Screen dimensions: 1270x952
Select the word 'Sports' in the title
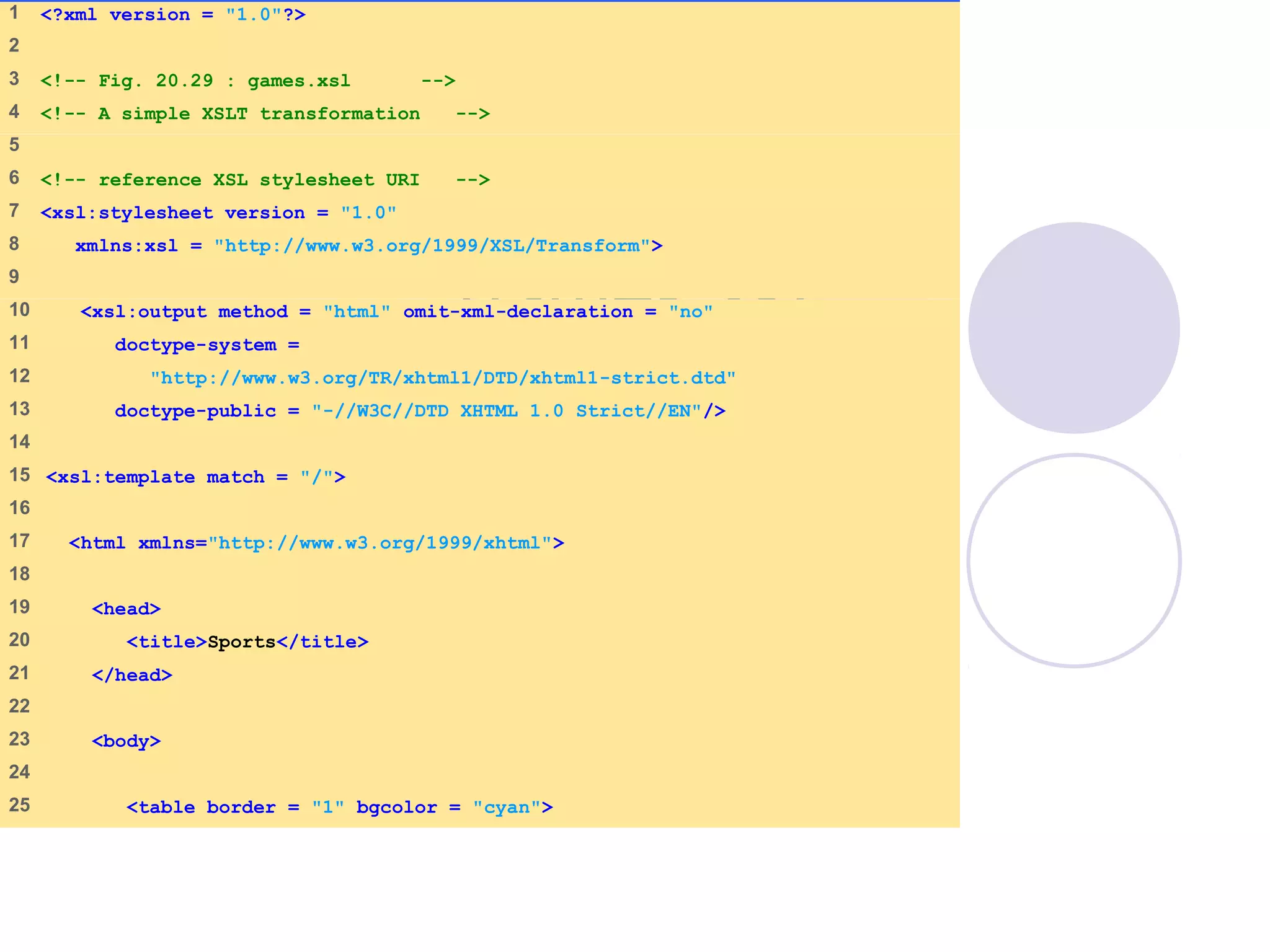coord(241,642)
